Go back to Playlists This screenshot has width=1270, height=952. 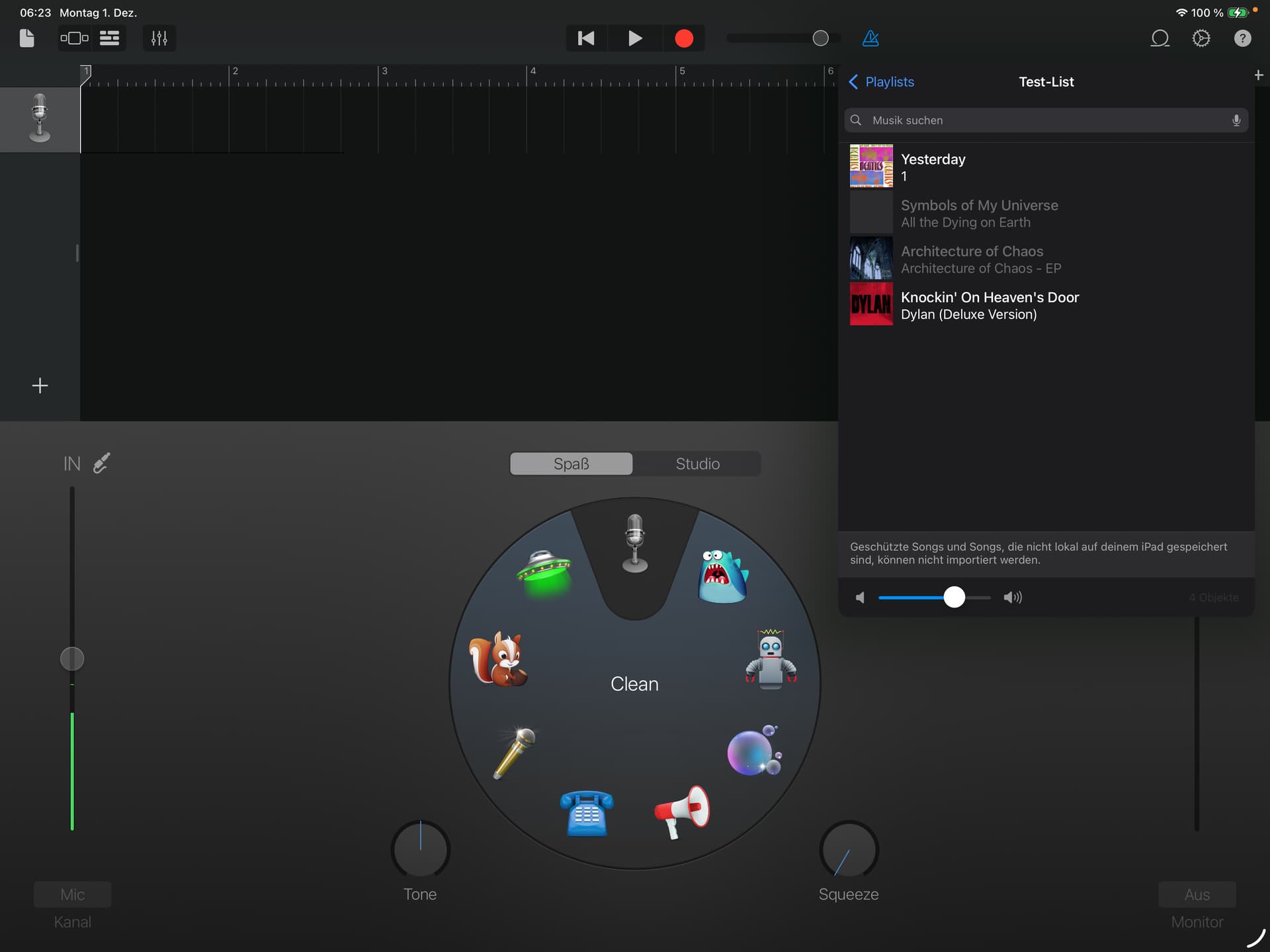(x=882, y=82)
